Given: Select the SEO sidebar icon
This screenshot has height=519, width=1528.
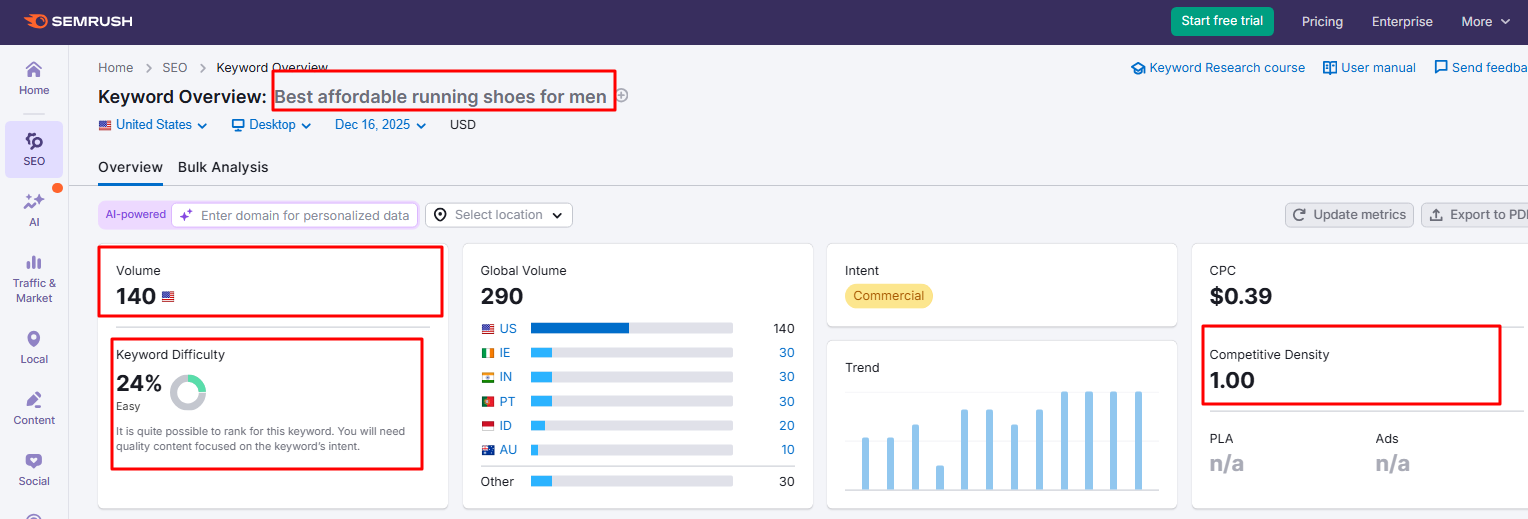Looking at the screenshot, I should coord(34,149).
